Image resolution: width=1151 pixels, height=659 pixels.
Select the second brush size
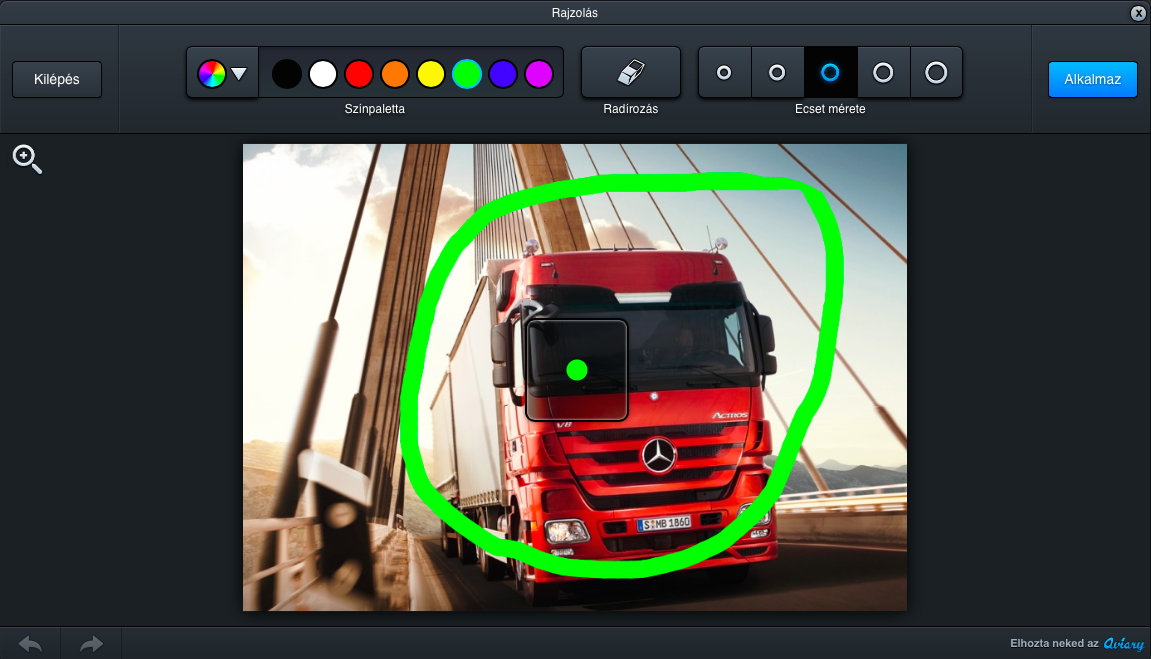777,72
